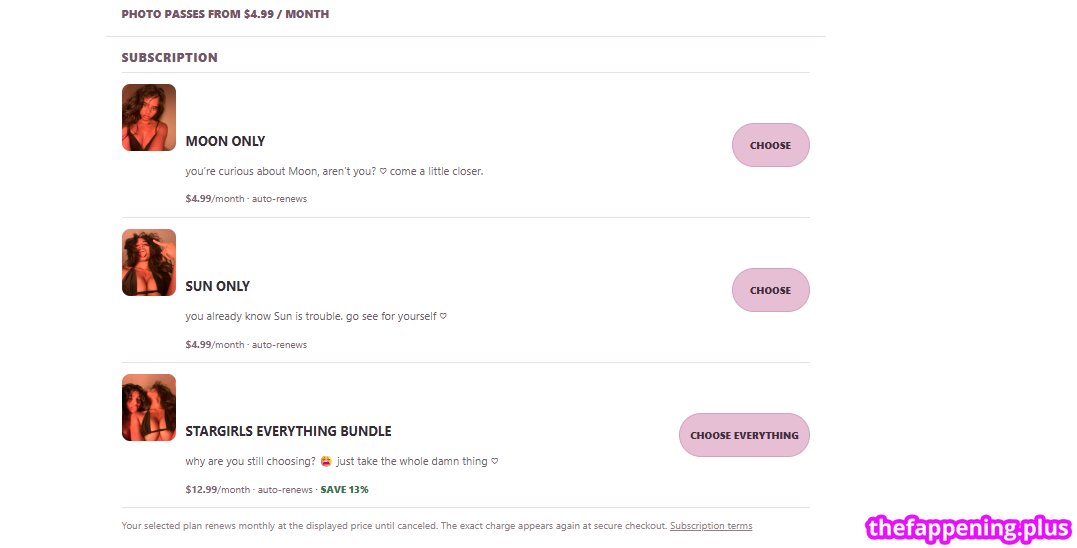Image resolution: width=1077 pixels, height=548 pixels.
Task: Click the Photo Passes from $4.99 heading
Action: tap(225, 14)
